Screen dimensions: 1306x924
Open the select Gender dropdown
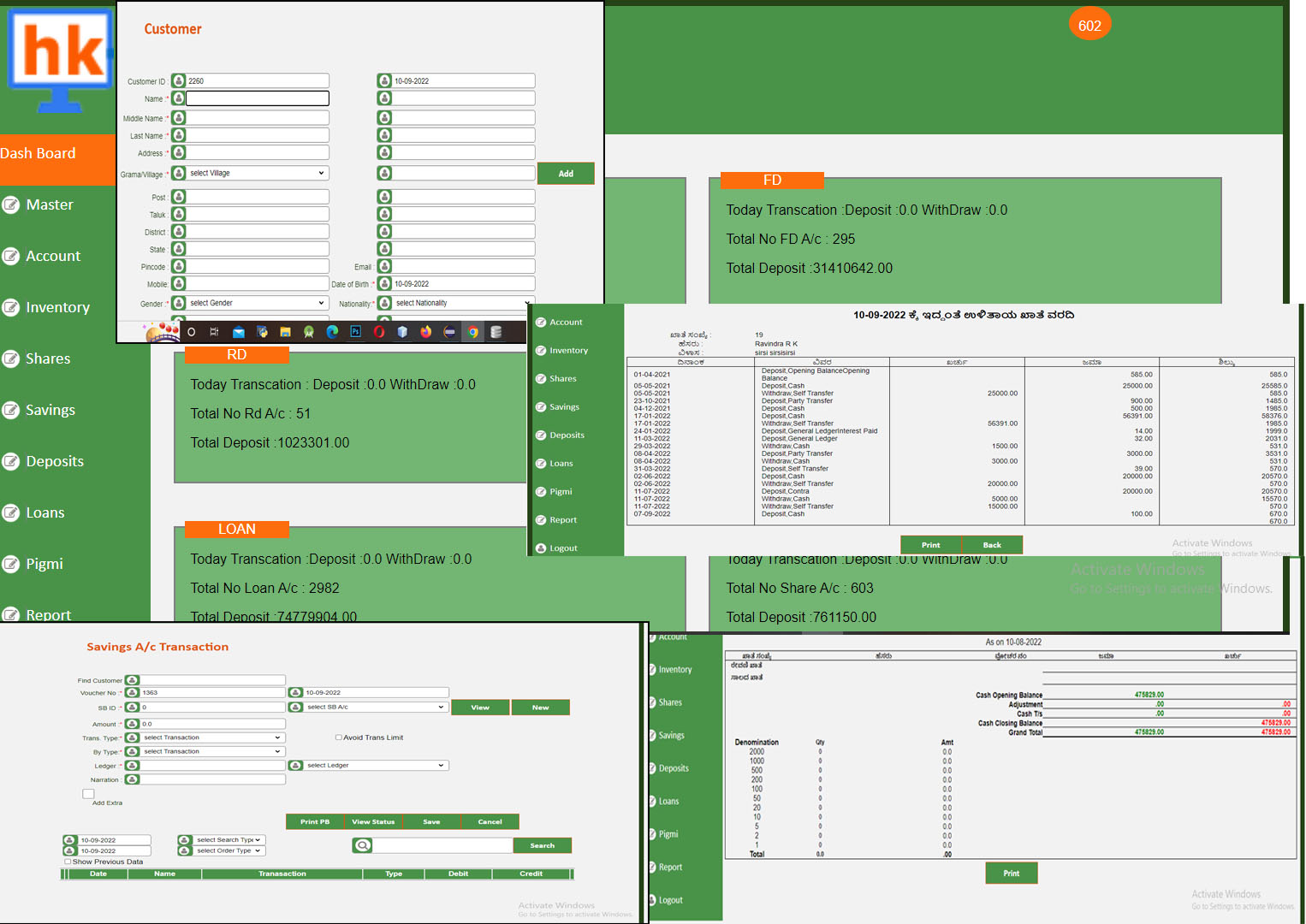[257, 304]
